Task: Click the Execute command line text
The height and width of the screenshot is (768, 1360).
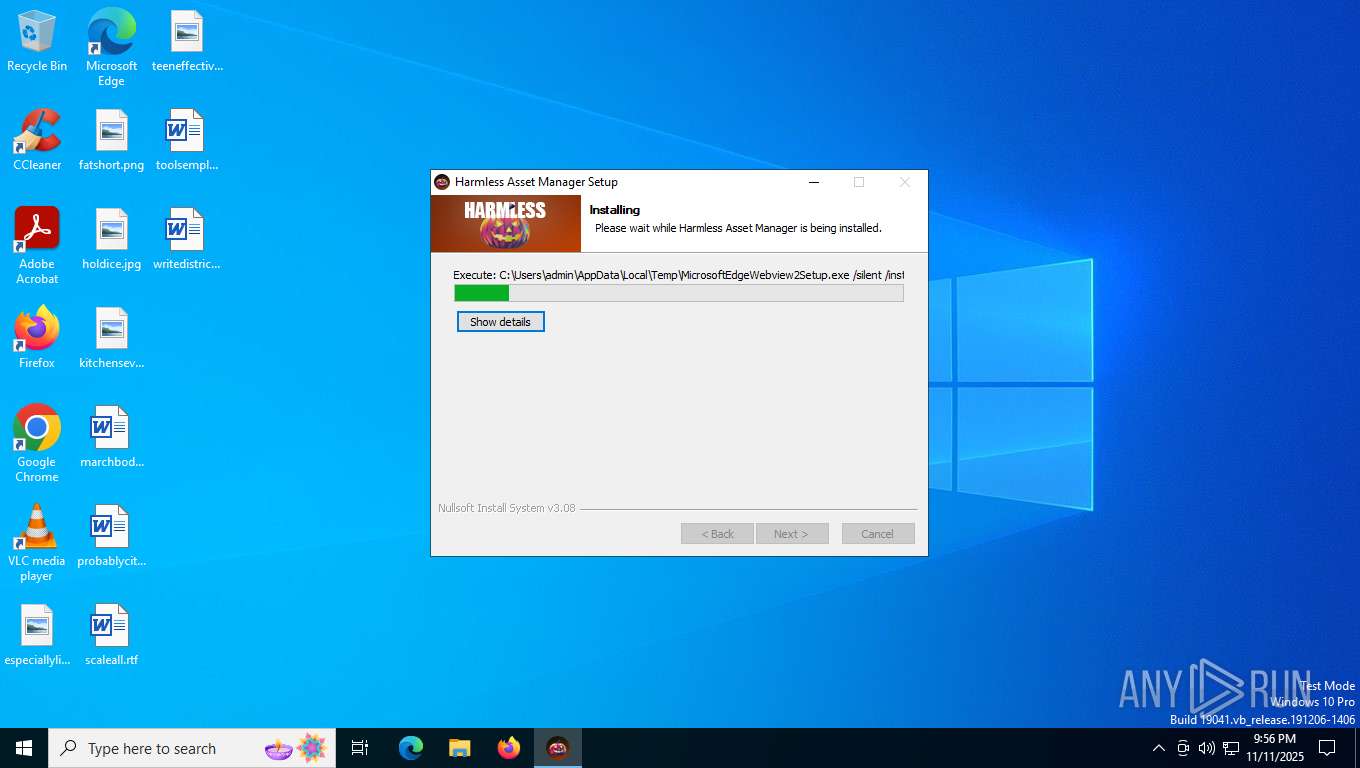Action: point(678,275)
